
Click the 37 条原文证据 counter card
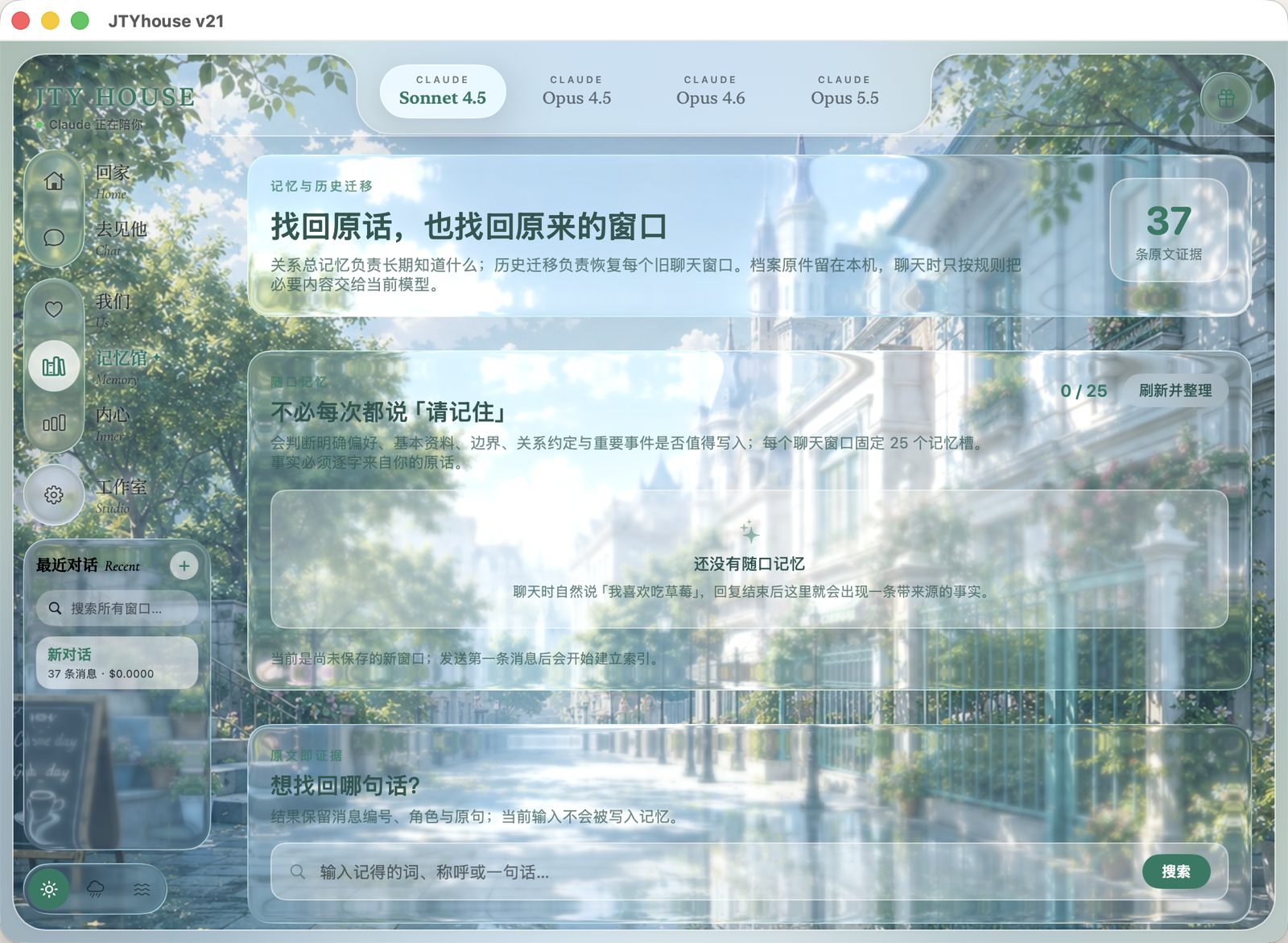1169,230
